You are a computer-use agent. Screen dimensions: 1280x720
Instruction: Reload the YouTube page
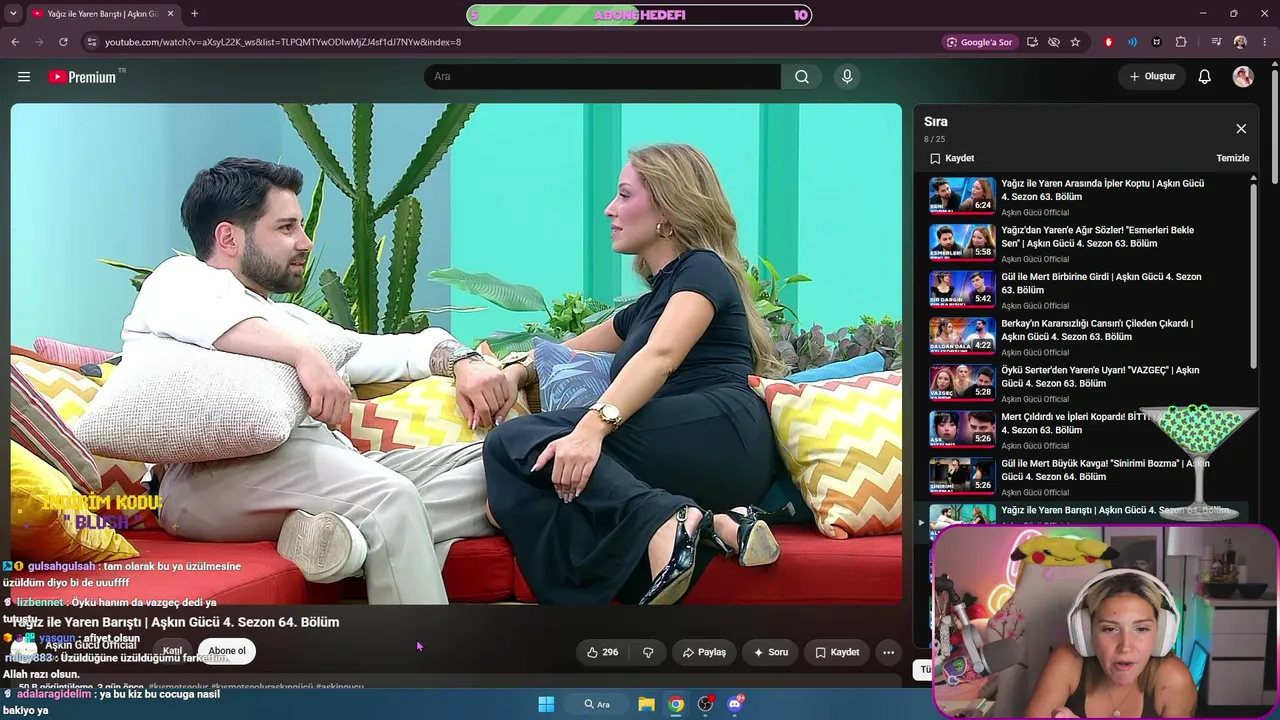point(63,42)
